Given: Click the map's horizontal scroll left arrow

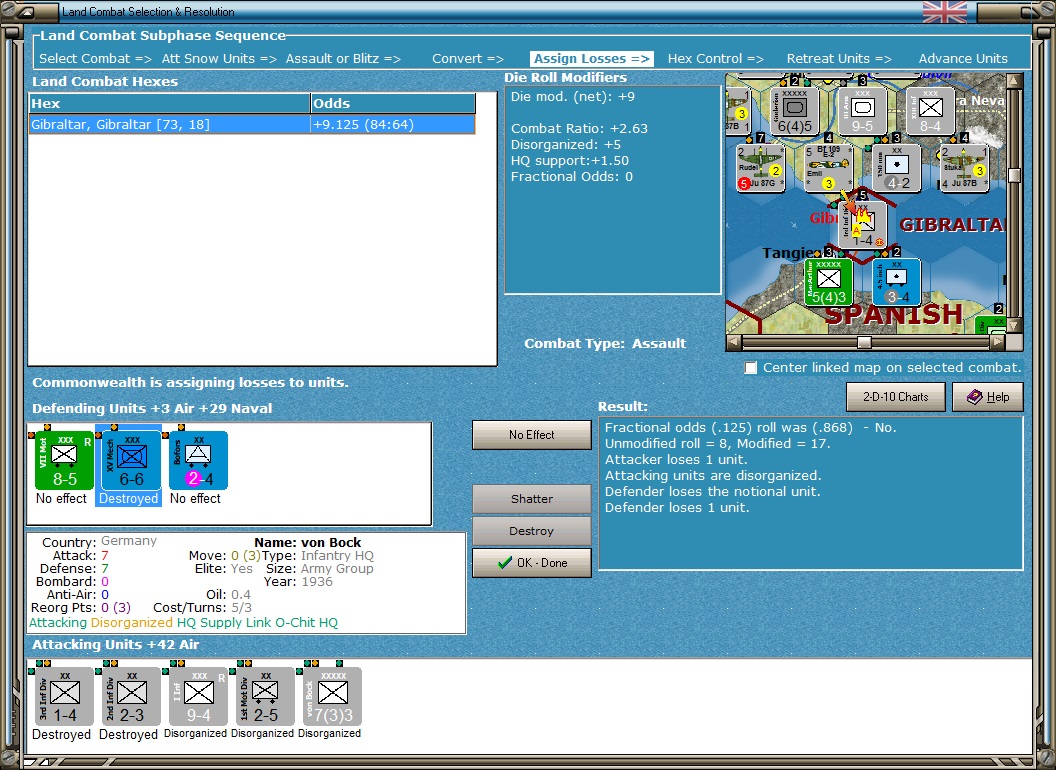Looking at the screenshot, I should [734, 342].
